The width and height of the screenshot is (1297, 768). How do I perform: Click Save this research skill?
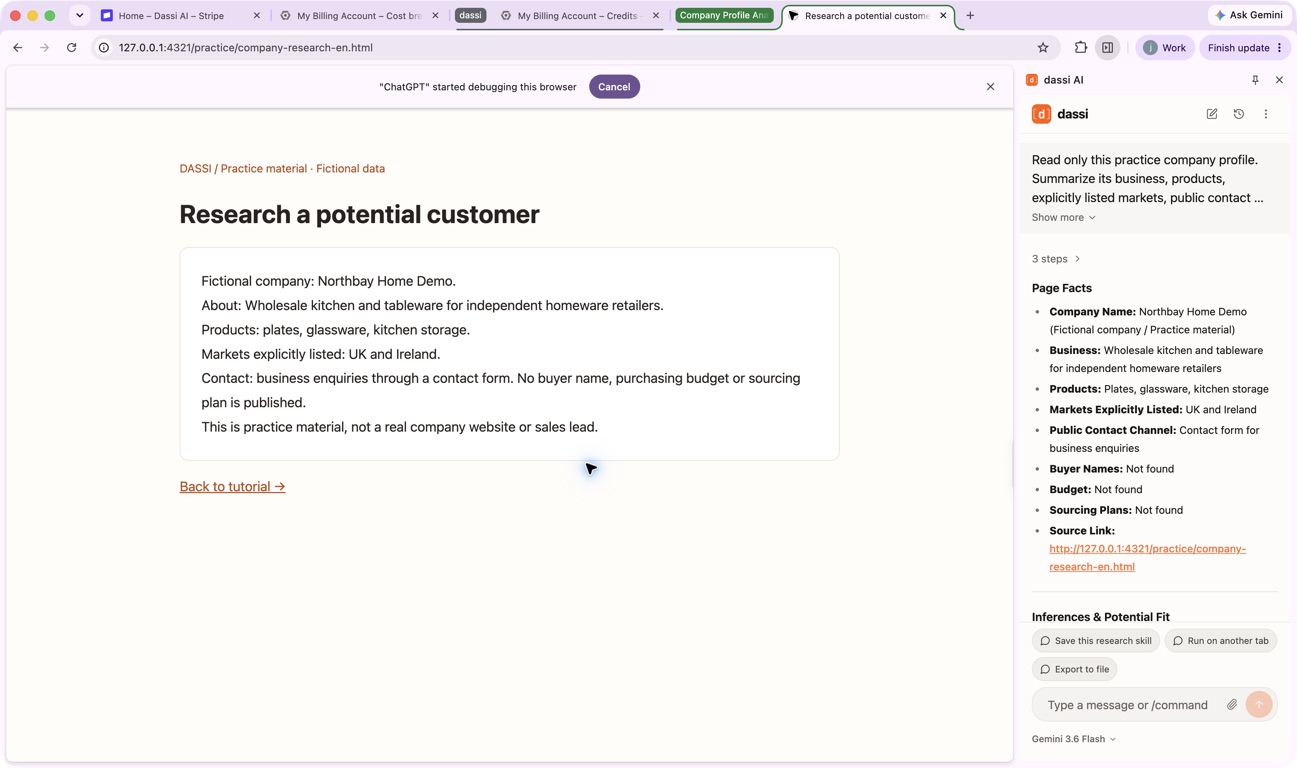click(x=1096, y=641)
